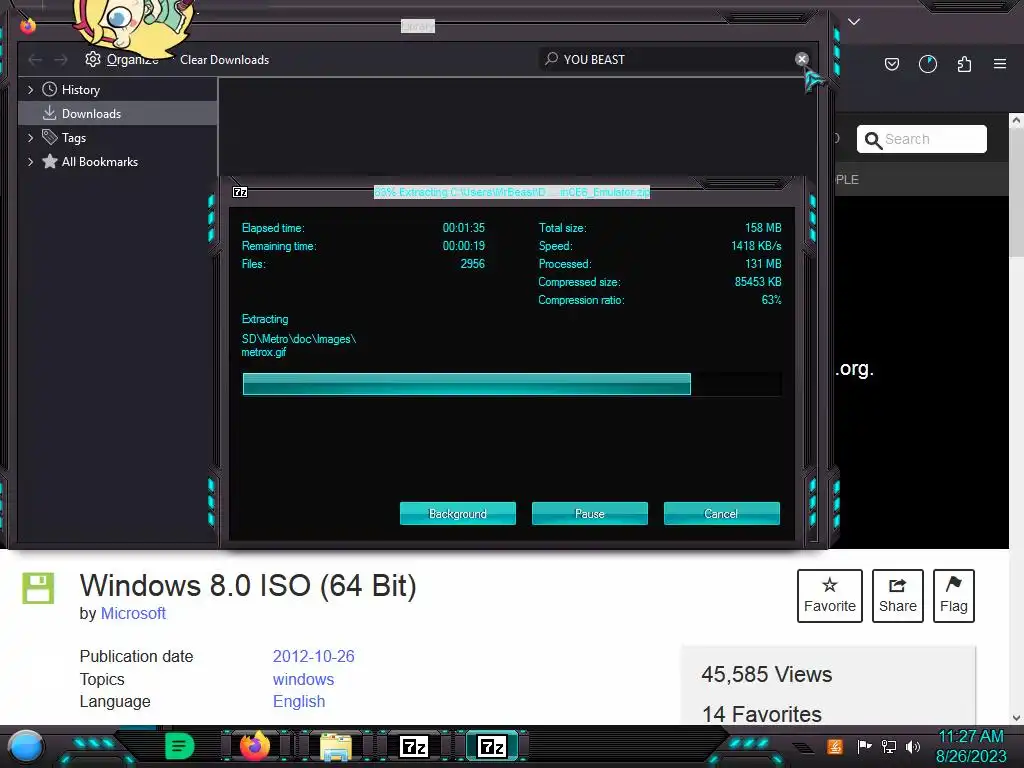Open network tray icon
This screenshot has width=1024, height=768.
pyautogui.click(x=888, y=746)
